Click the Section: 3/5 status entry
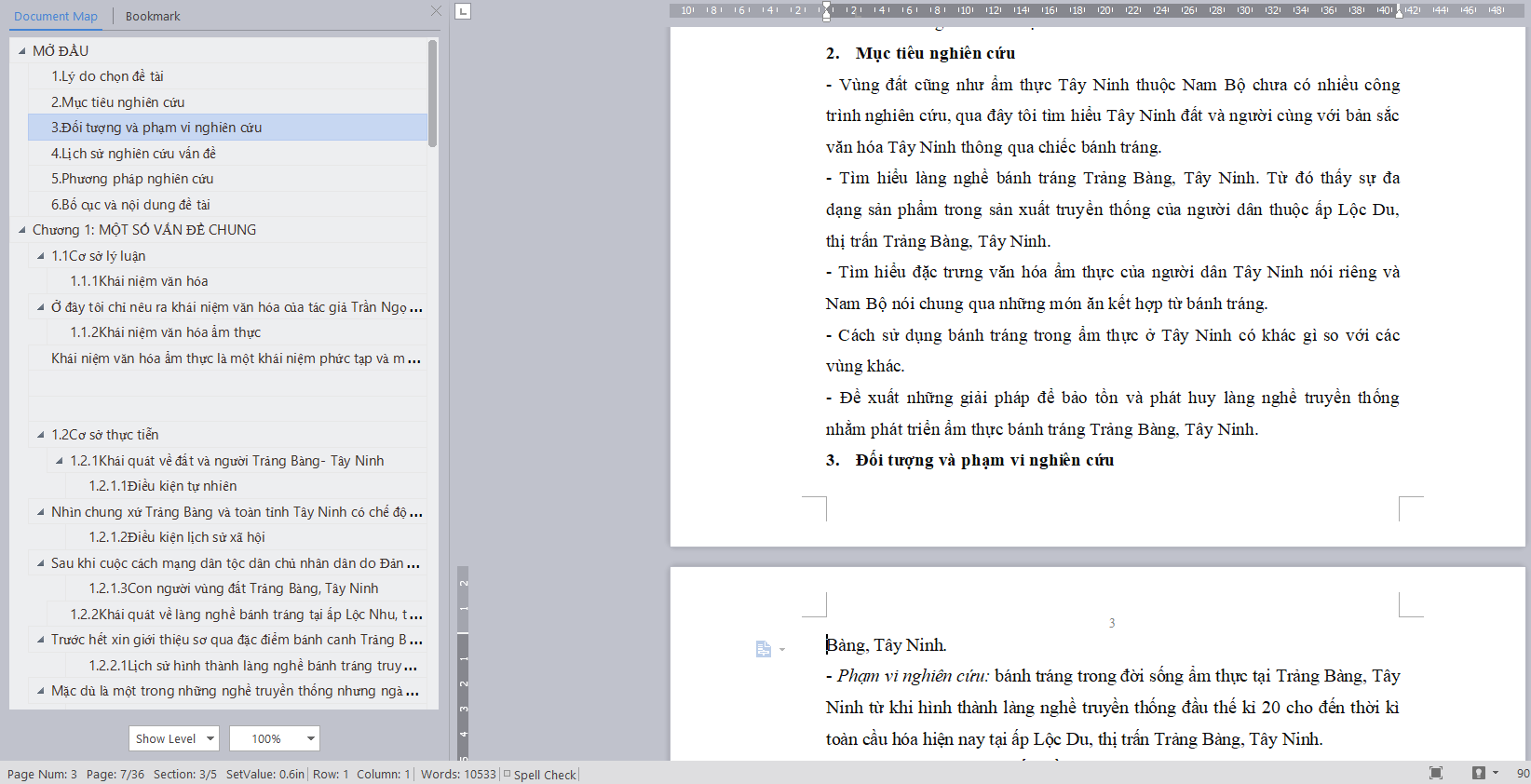The height and width of the screenshot is (784, 1531). [x=185, y=775]
